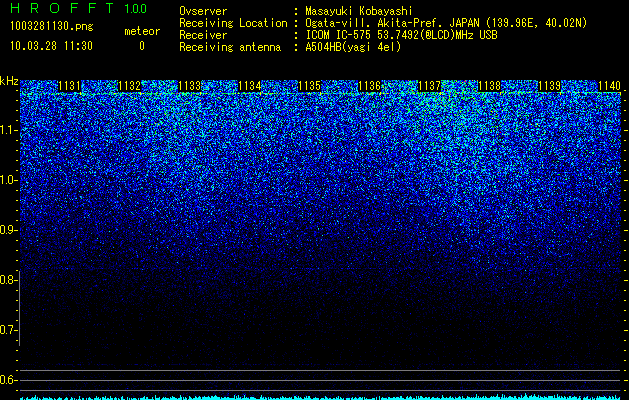Click the ICOM IC-575 receiver text

401,35
